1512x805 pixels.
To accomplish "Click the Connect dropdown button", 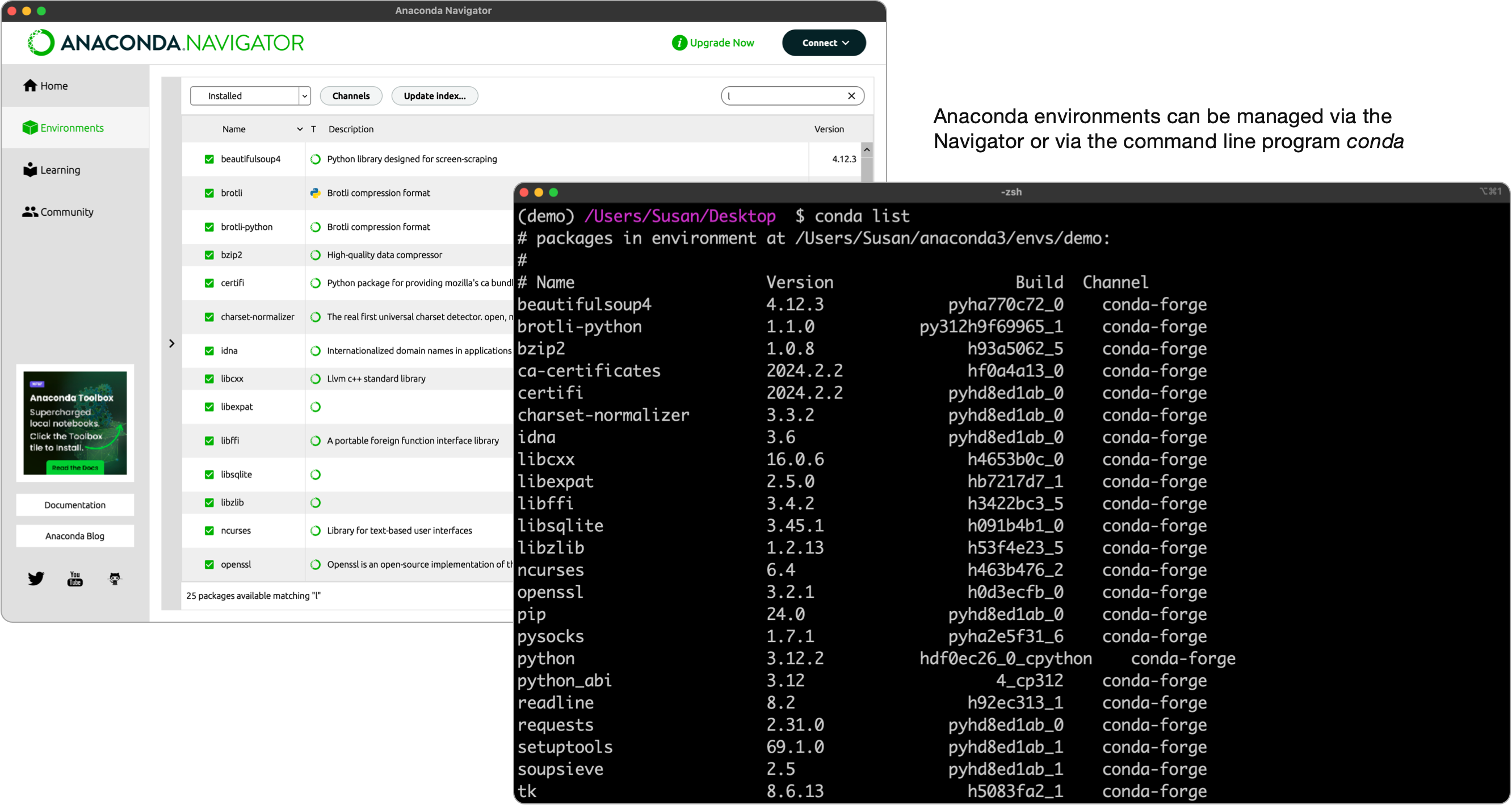I will 824,42.
